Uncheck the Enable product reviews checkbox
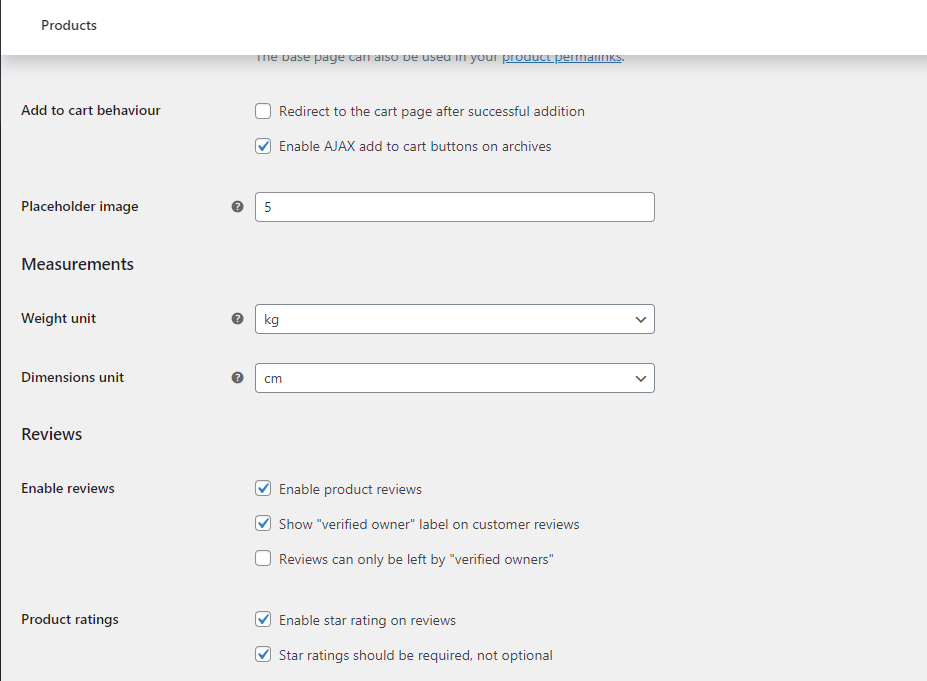The height and width of the screenshot is (681, 927). tap(263, 489)
